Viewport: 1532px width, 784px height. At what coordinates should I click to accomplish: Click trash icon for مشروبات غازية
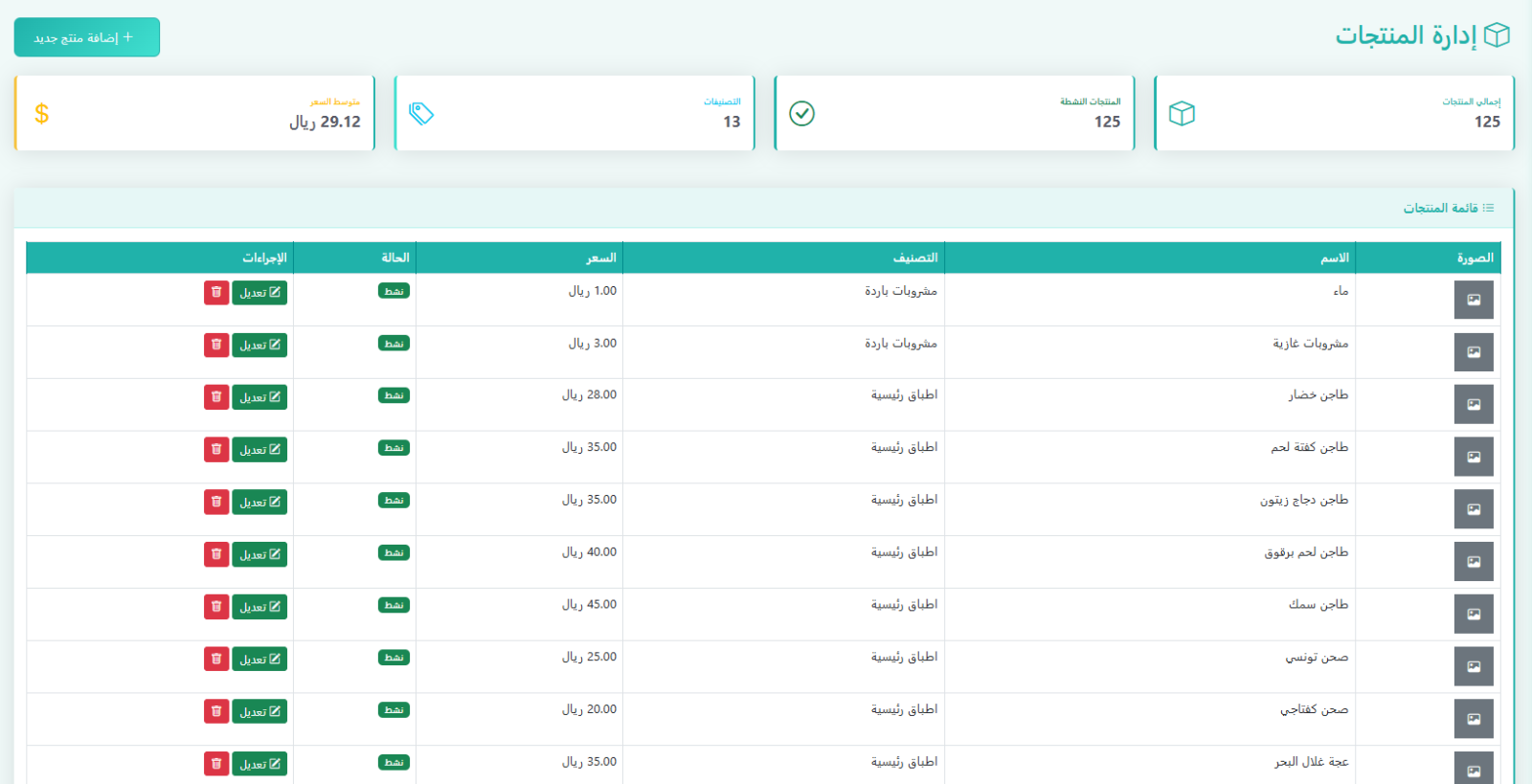click(216, 345)
